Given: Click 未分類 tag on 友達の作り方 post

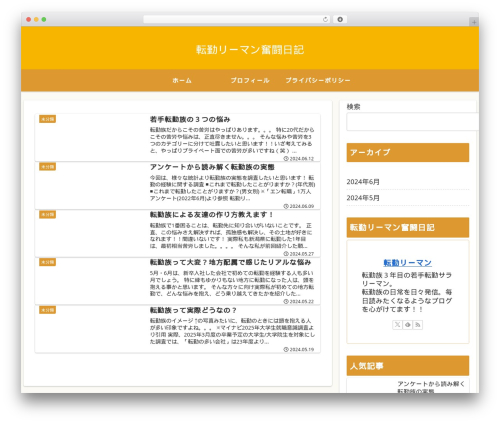Looking at the screenshot, I should tap(47, 214).
